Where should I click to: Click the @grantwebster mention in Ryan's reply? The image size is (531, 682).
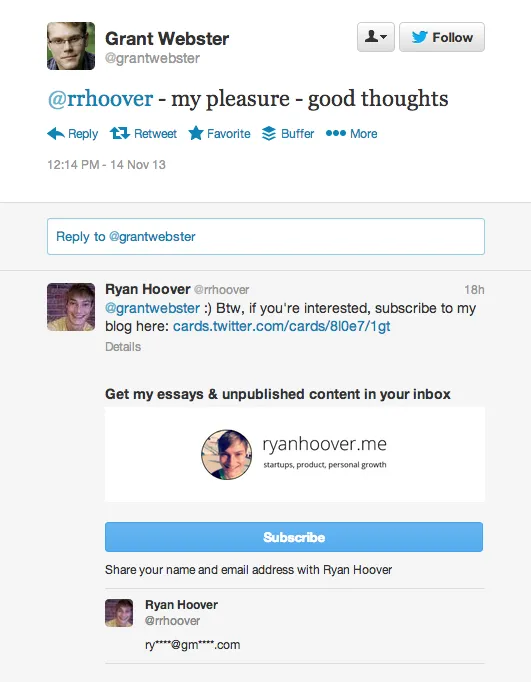[153, 308]
